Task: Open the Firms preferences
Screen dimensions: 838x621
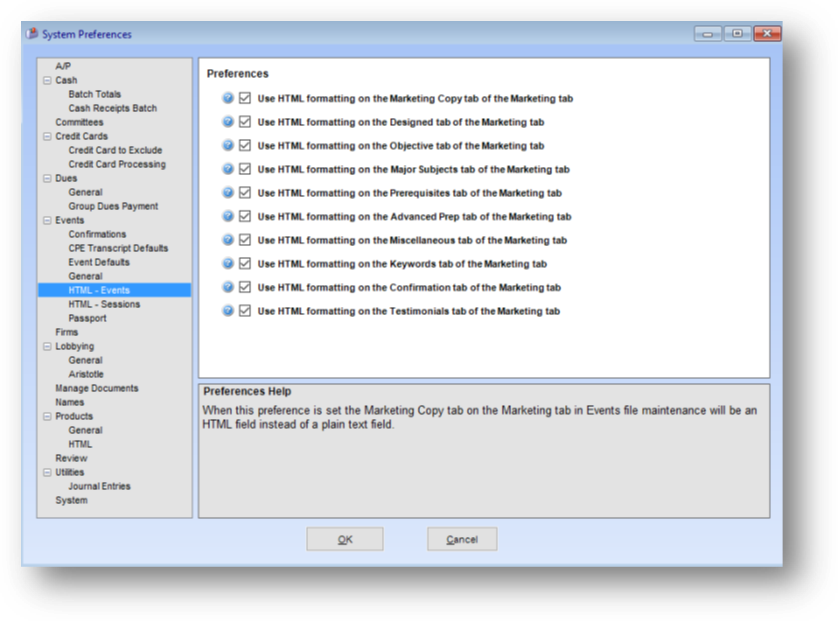Action: (x=66, y=332)
